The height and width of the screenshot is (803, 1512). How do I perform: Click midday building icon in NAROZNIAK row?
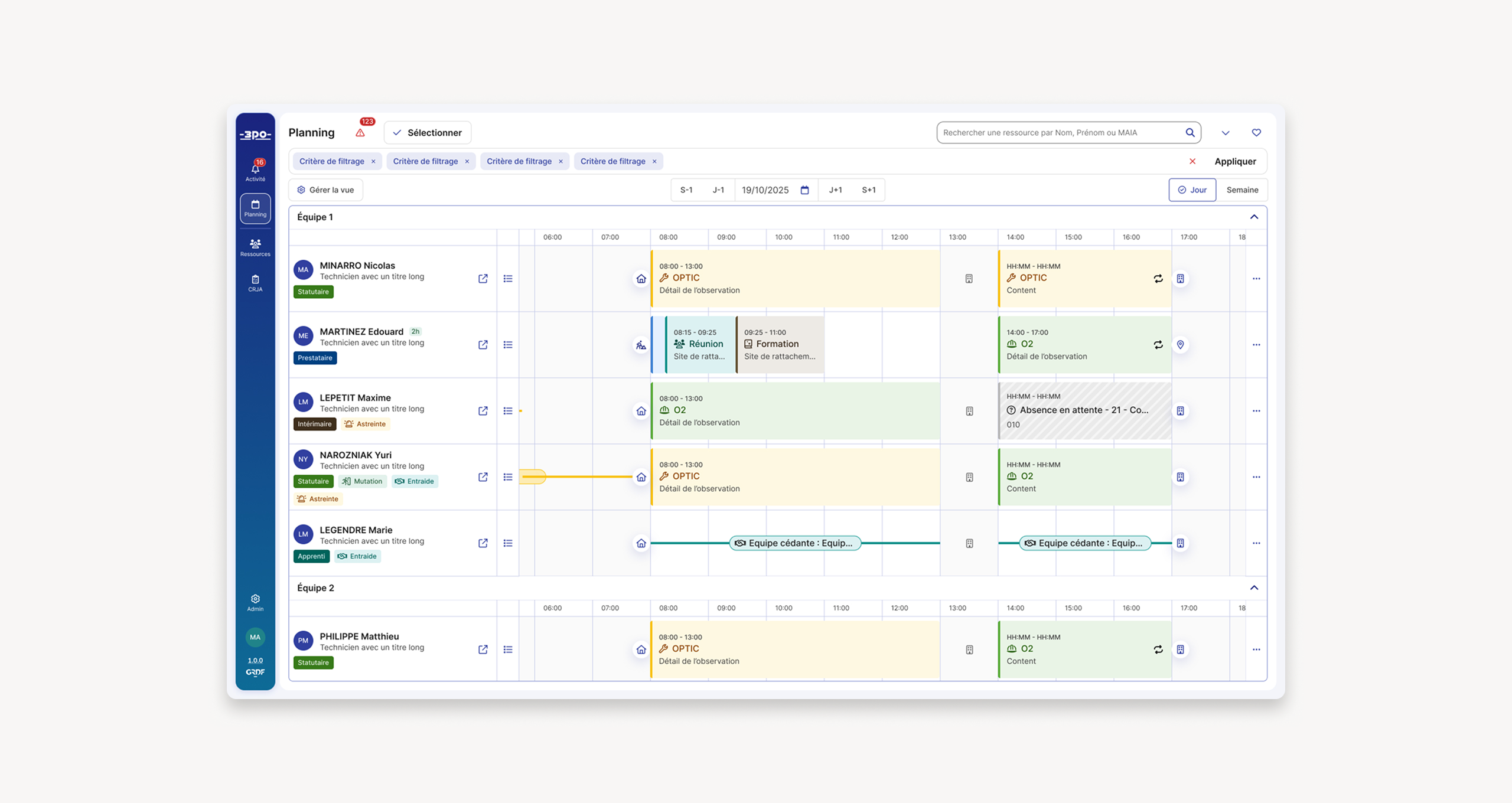(969, 477)
